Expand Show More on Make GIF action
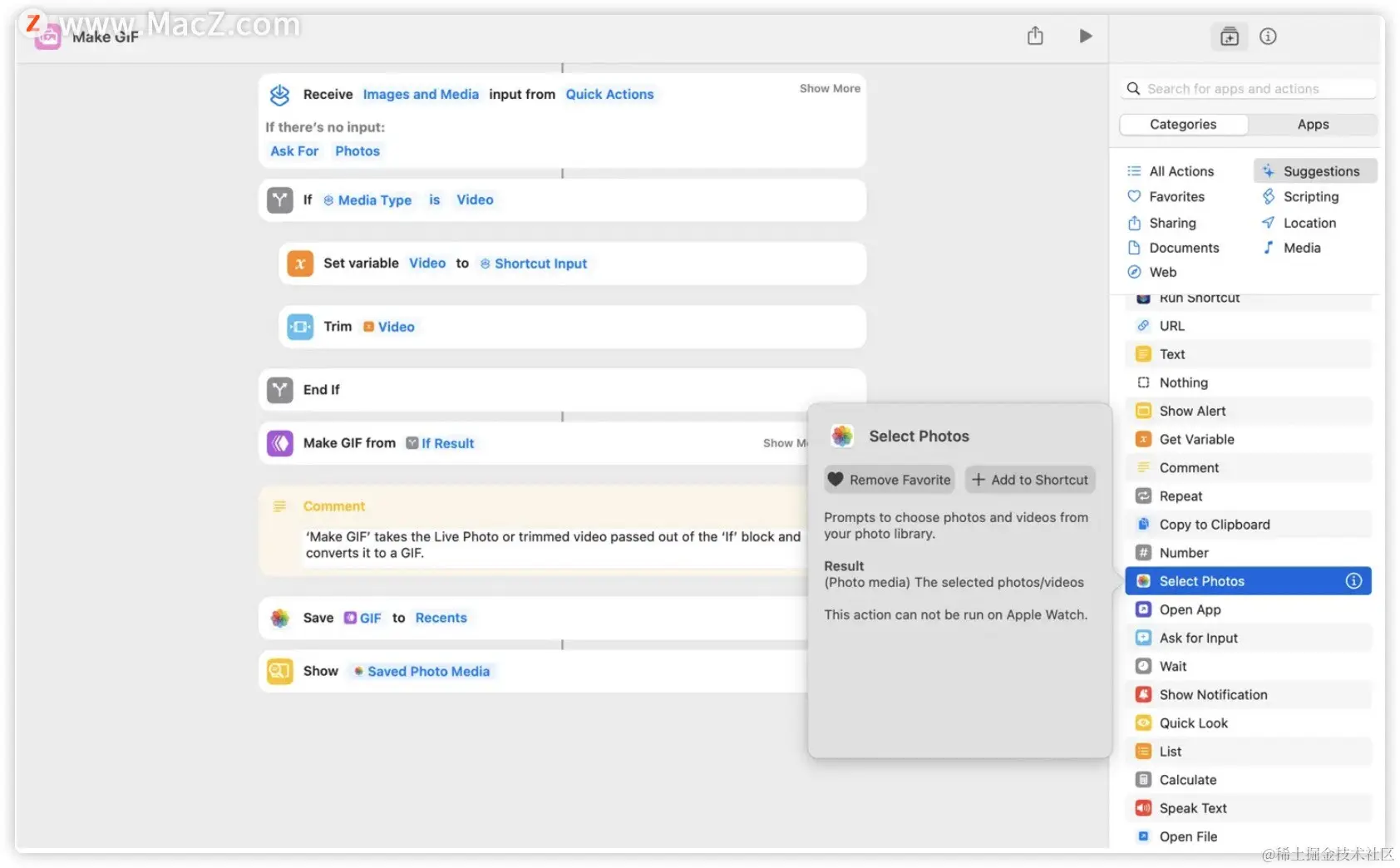 coord(786,443)
